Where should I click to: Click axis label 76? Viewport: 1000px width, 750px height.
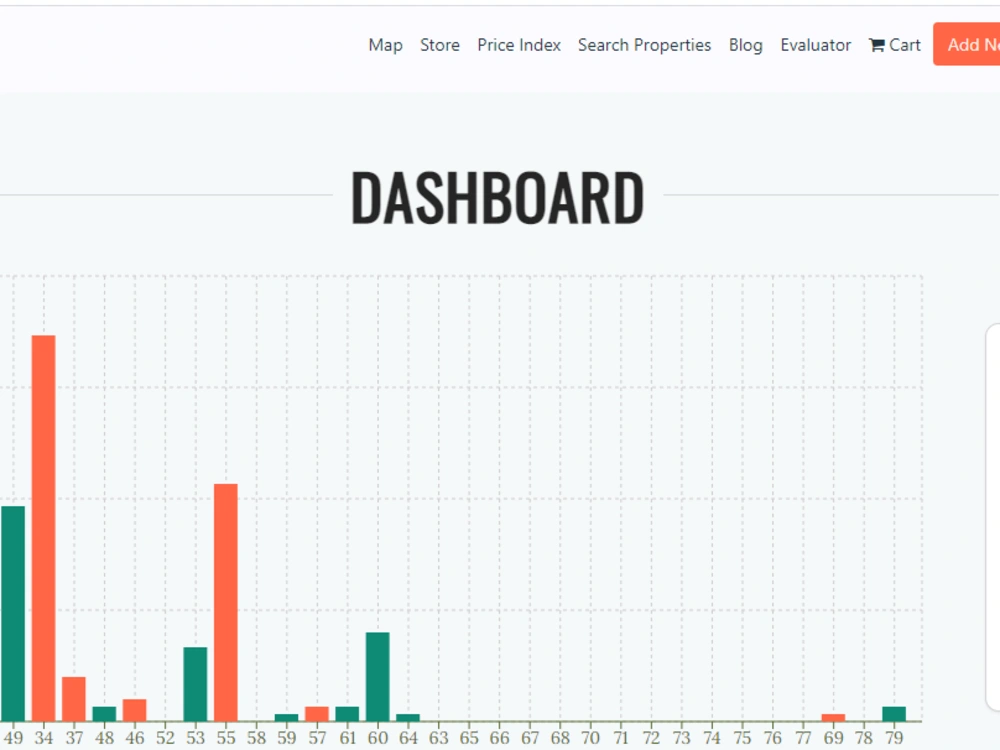(x=772, y=738)
